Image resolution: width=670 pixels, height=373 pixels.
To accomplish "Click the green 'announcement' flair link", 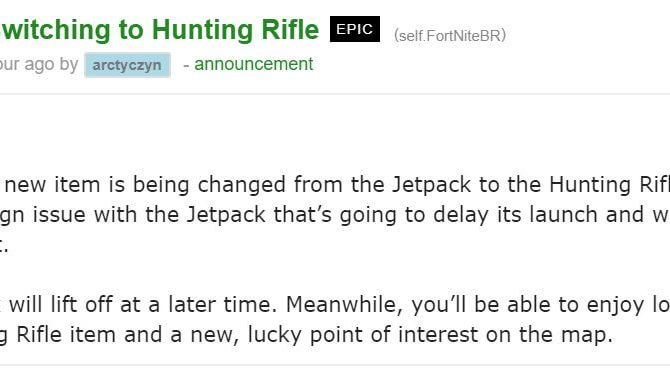I will (253, 65).
